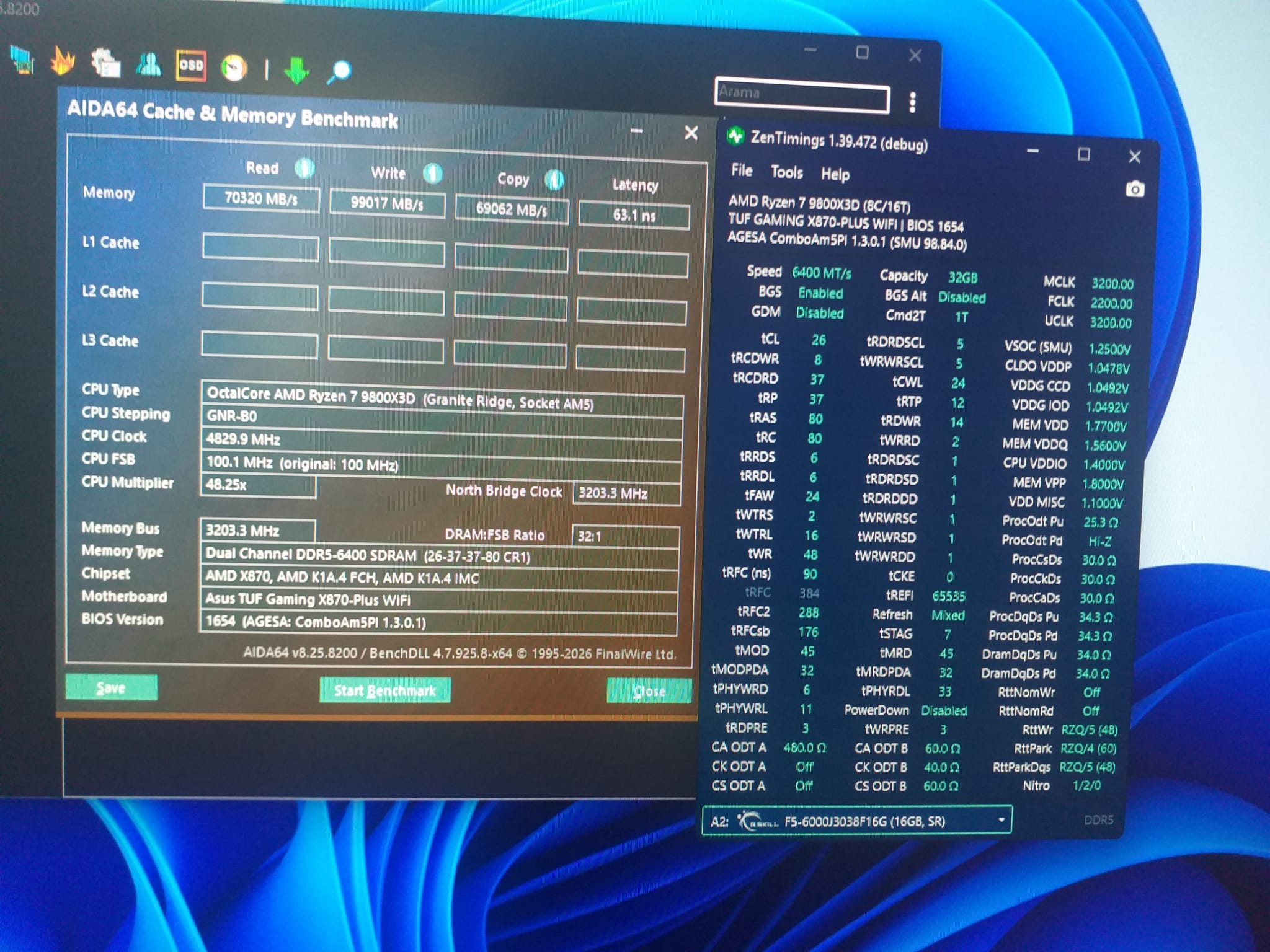Click the tCL value 26

tap(819, 340)
